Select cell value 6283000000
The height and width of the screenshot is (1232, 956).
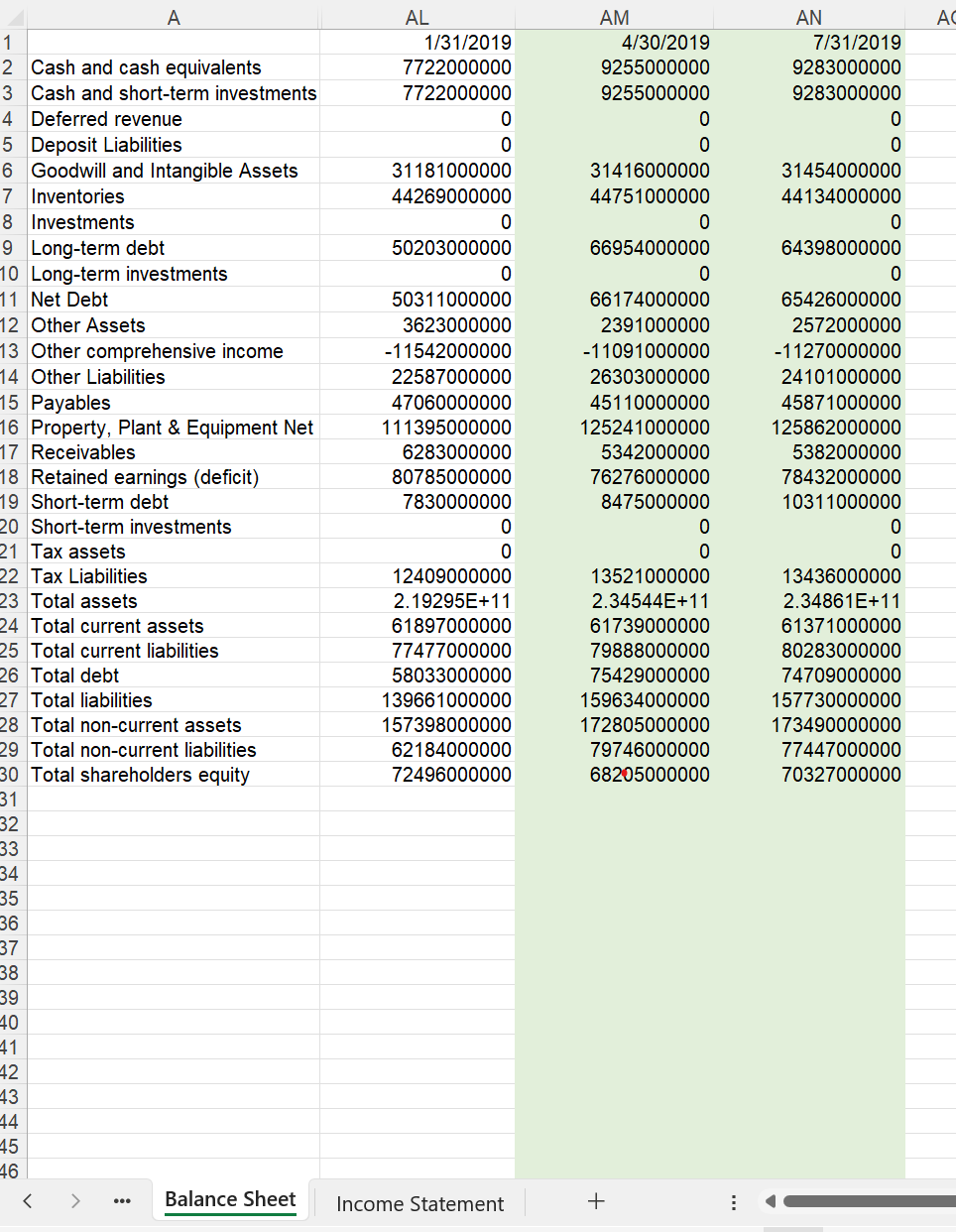coord(418,452)
